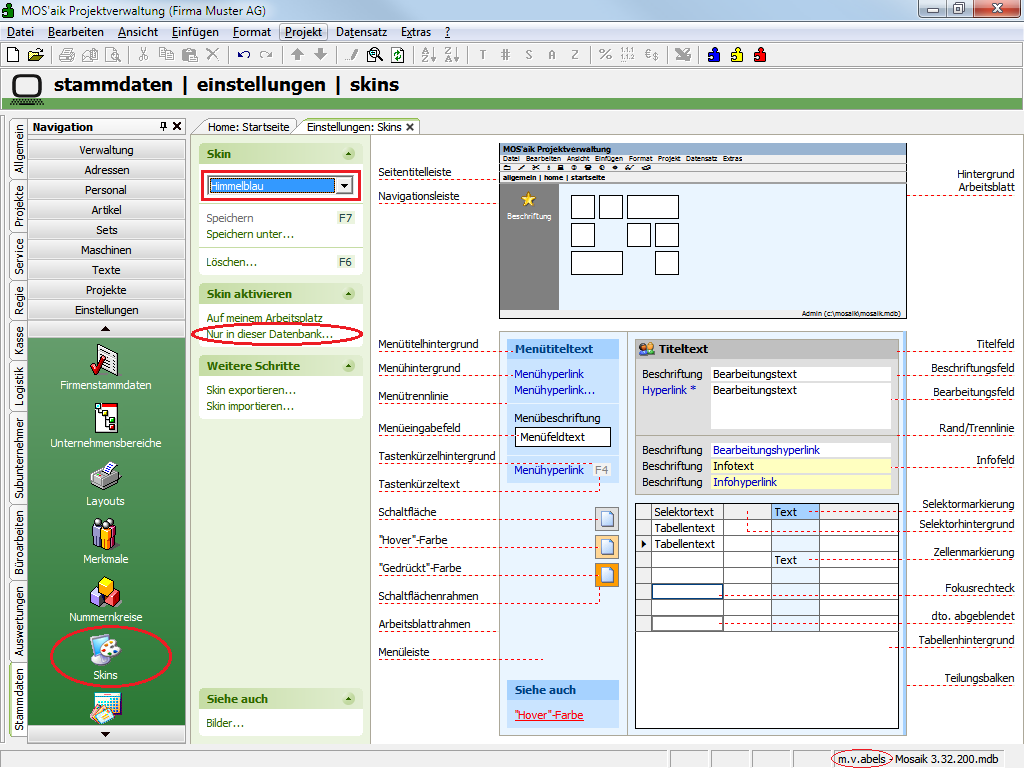Viewport: 1024px width, 768px height.
Task: Click the Search magnifier toolbar icon
Action: 374,55
